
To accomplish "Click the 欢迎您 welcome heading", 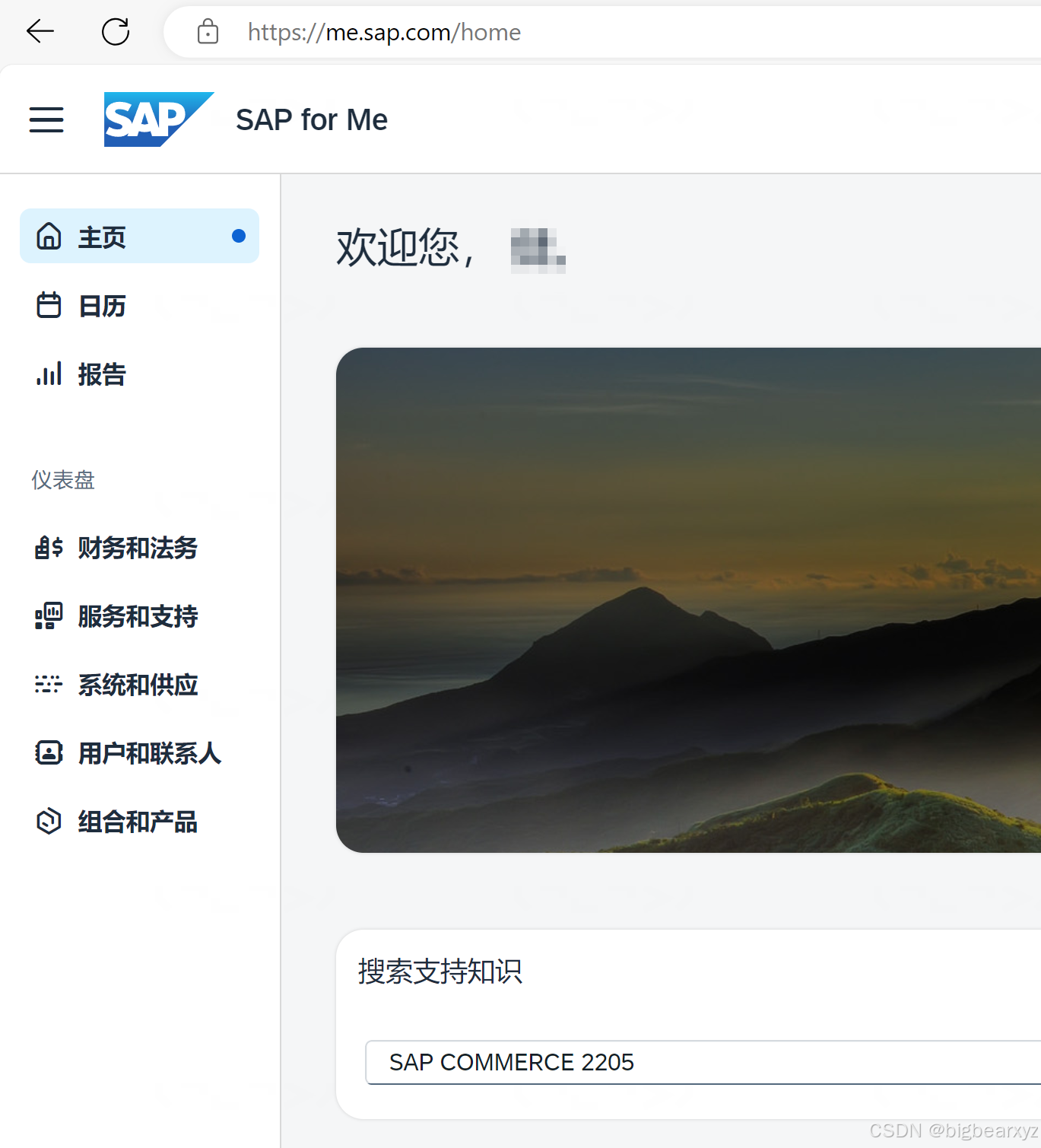I will (407, 248).
